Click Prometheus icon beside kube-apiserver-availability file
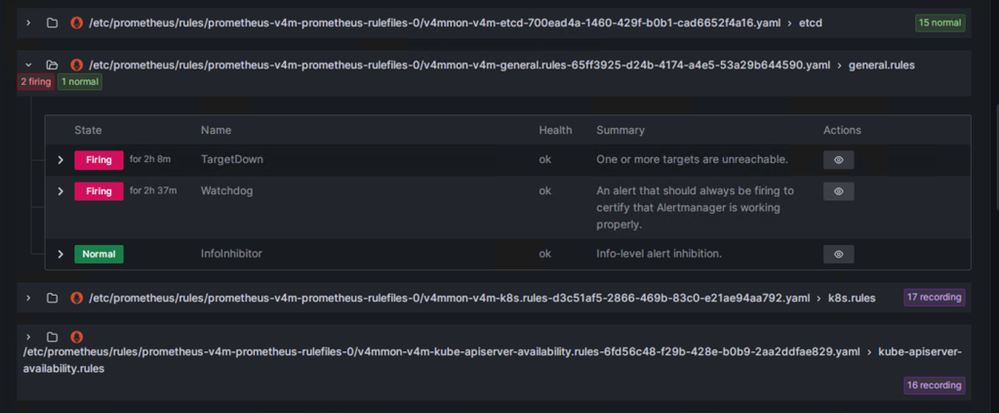999x413 pixels. point(76,337)
